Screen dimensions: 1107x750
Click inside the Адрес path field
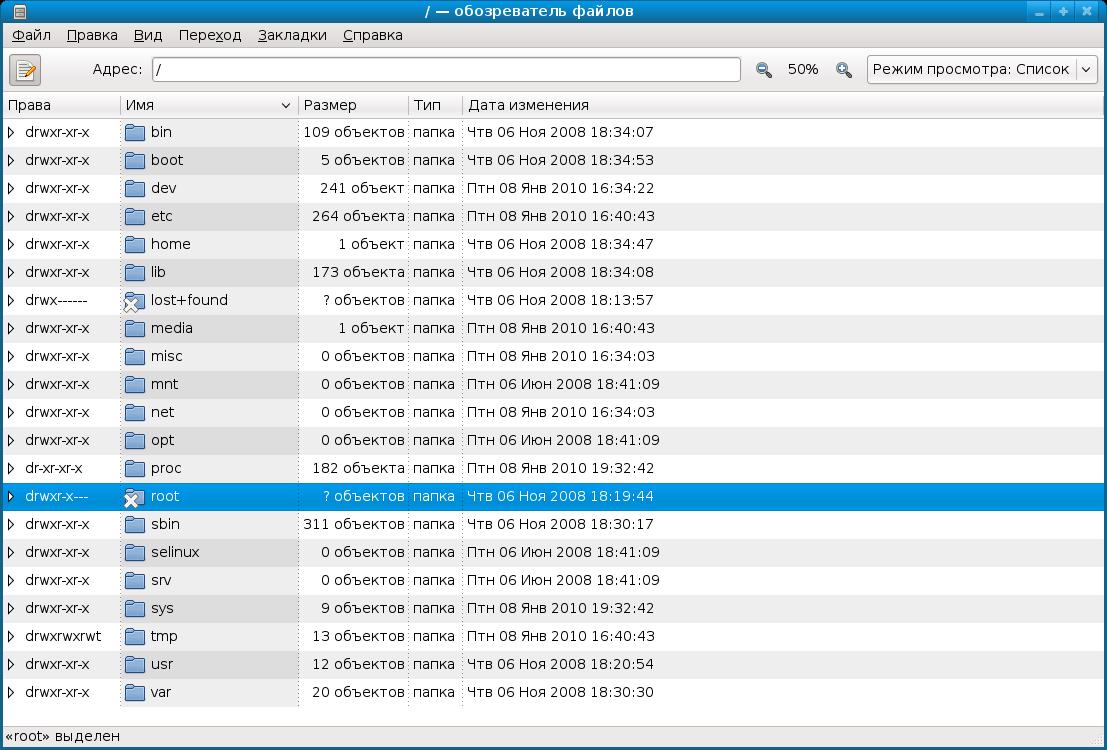(446, 69)
